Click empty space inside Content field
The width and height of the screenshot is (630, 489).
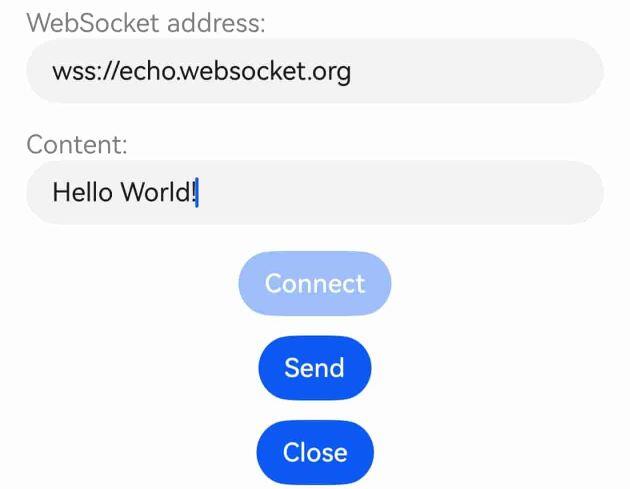click(x=402, y=192)
